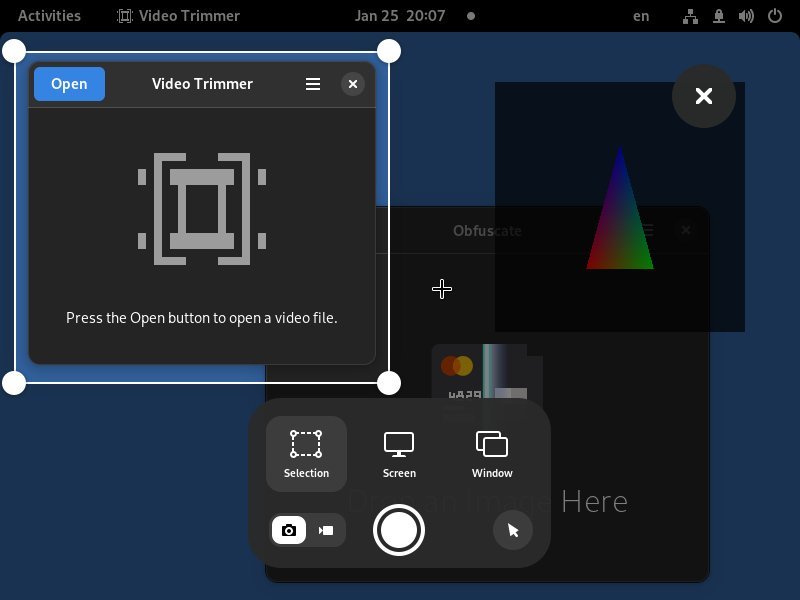Click the bottom-right selection resize handle

tap(388, 382)
